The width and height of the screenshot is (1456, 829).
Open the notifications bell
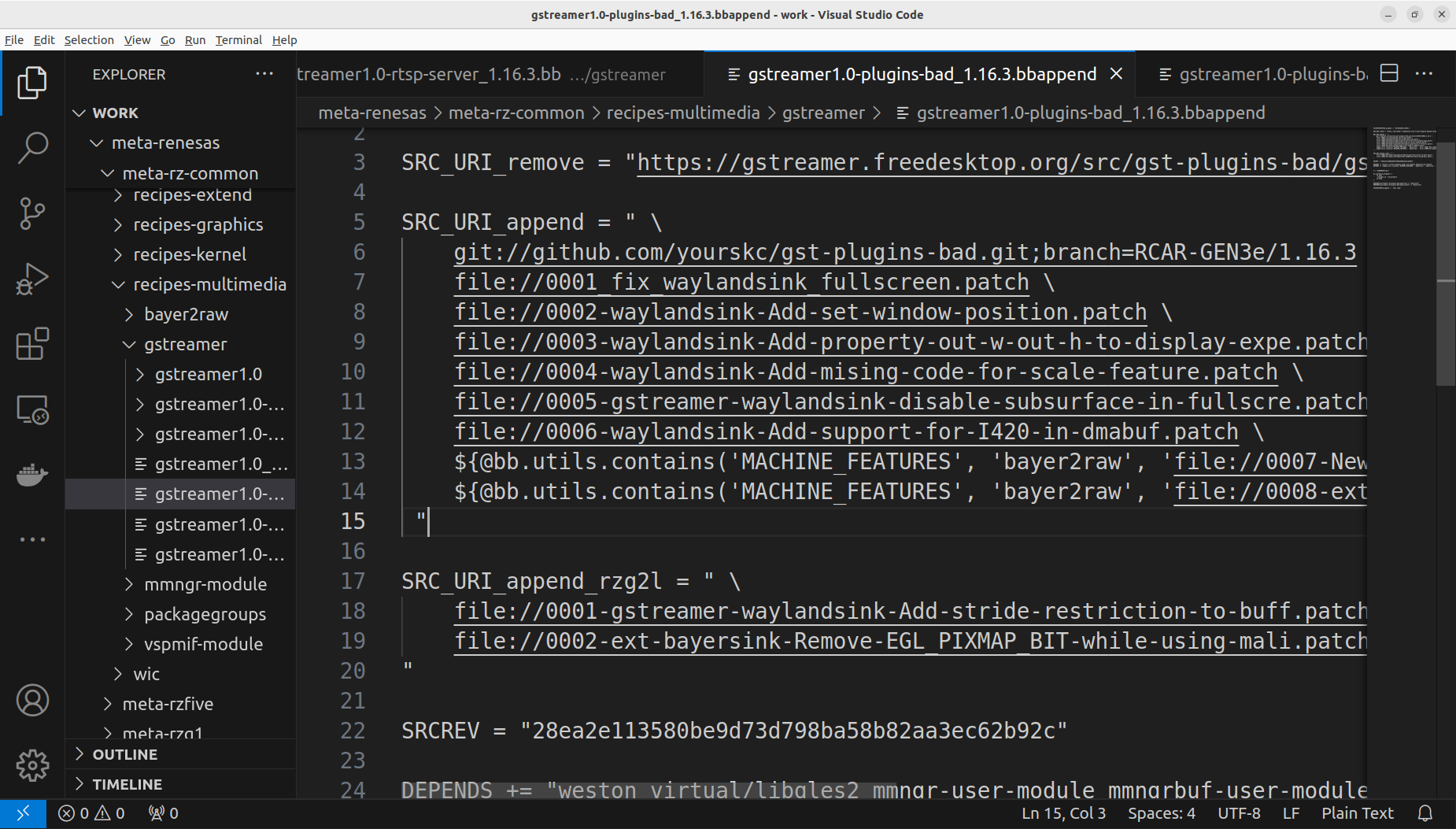click(1425, 813)
